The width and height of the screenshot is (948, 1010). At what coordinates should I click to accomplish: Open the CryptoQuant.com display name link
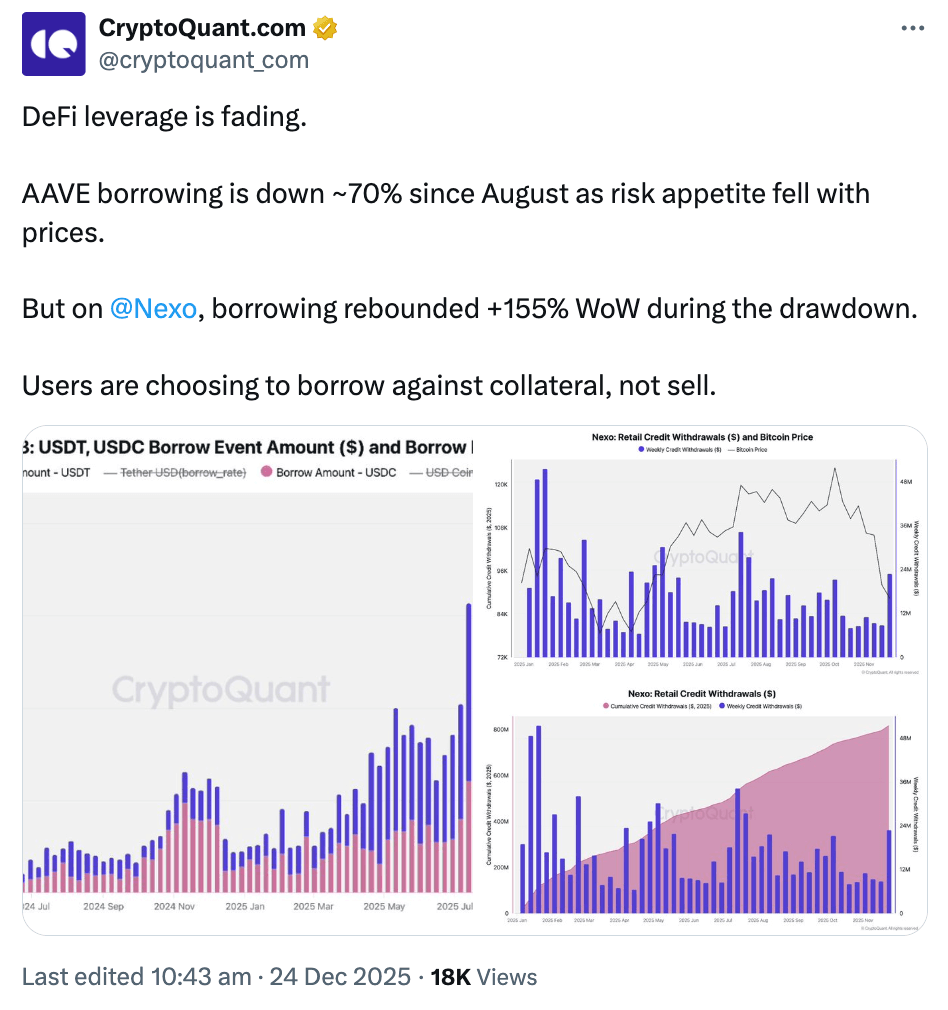[203, 29]
